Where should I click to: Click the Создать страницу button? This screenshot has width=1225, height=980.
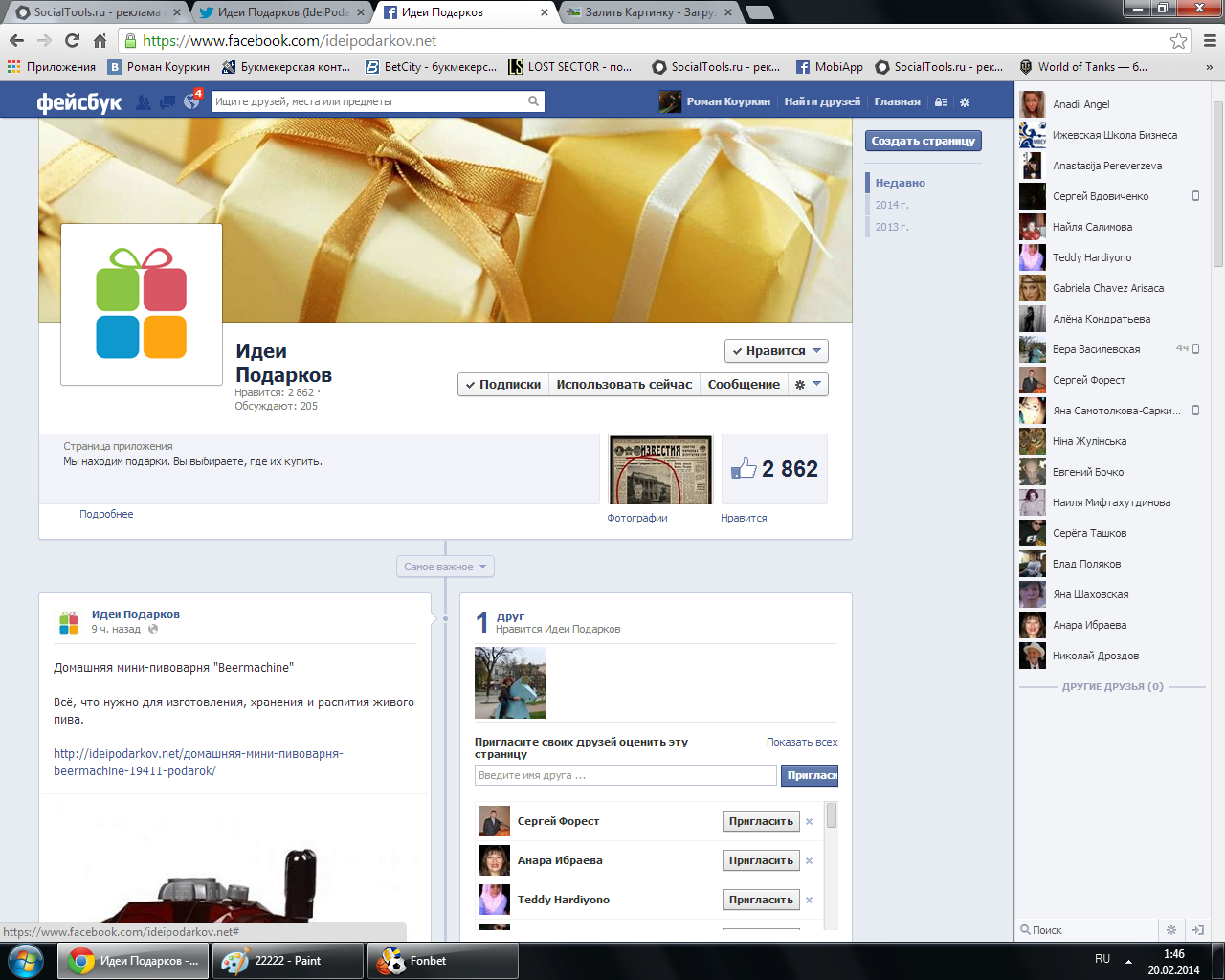click(x=924, y=141)
